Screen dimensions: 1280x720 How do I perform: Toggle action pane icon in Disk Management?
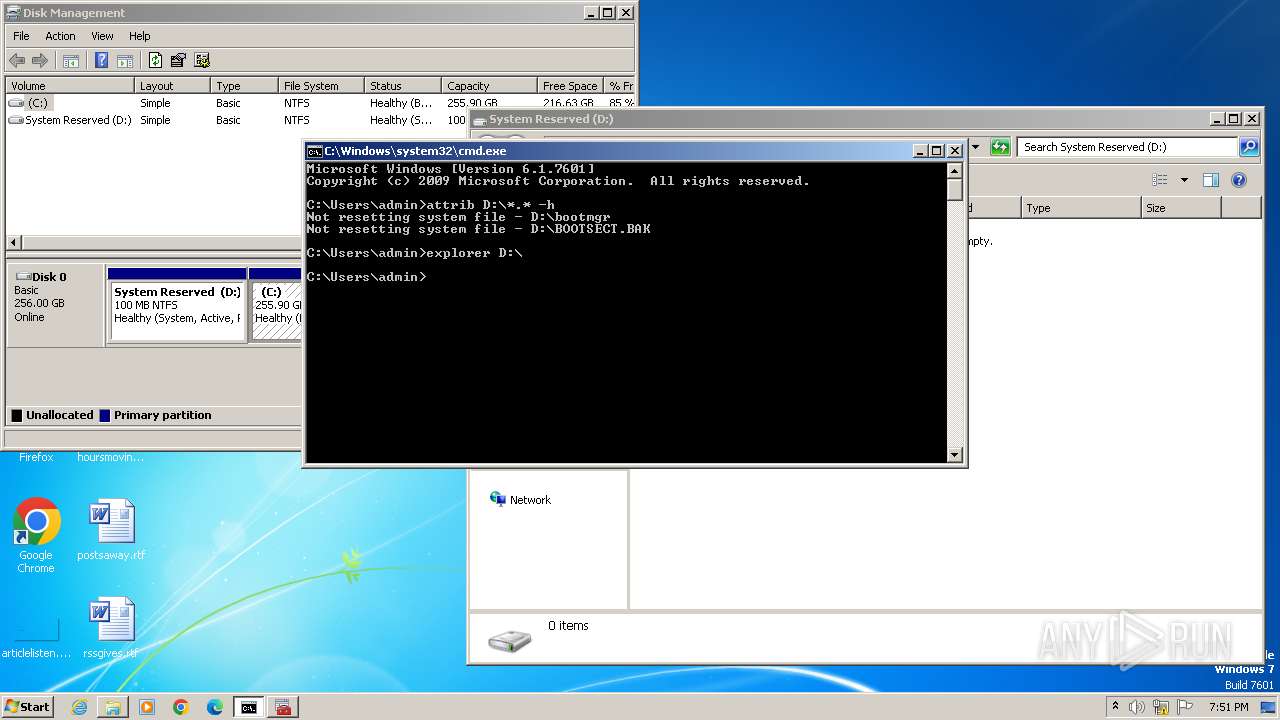[x=125, y=61]
